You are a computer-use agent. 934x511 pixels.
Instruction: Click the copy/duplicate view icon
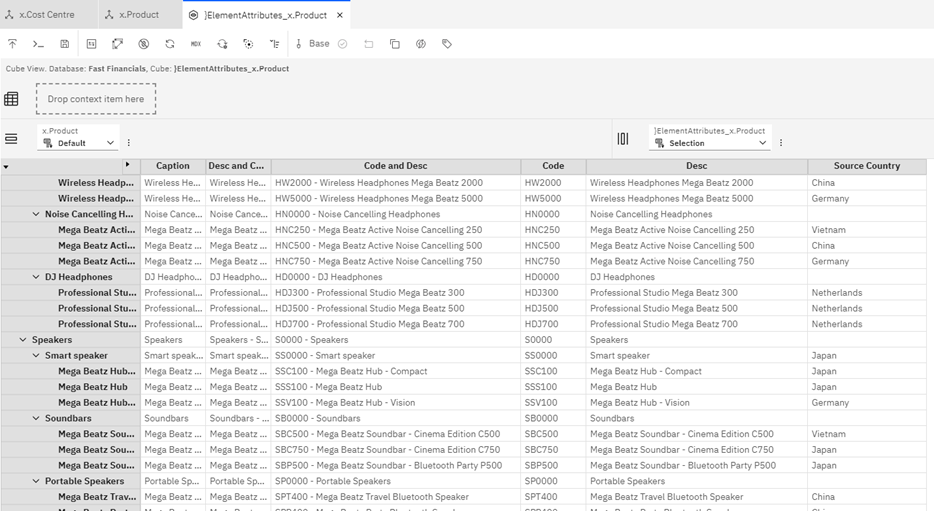[394, 43]
